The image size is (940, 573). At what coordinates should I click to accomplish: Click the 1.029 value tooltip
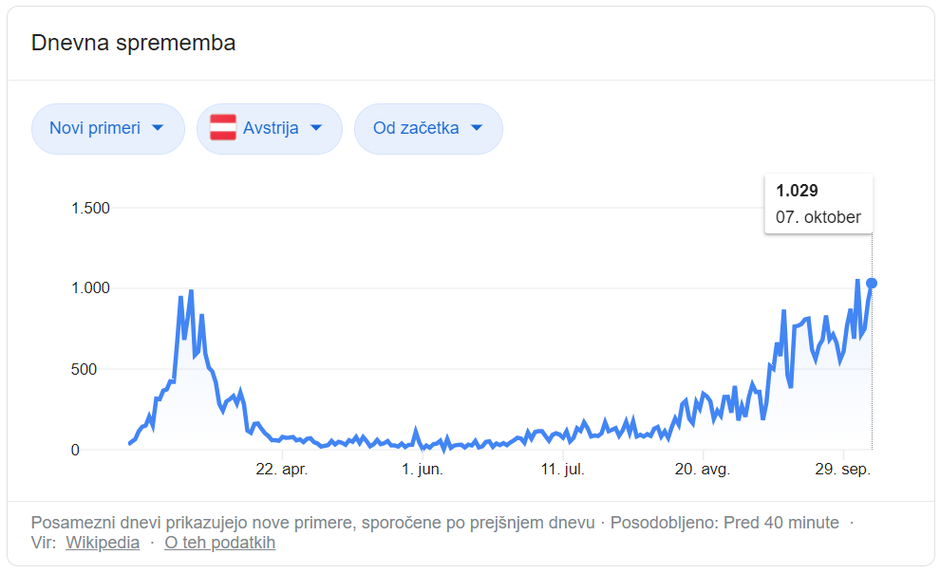click(x=818, y=204)
